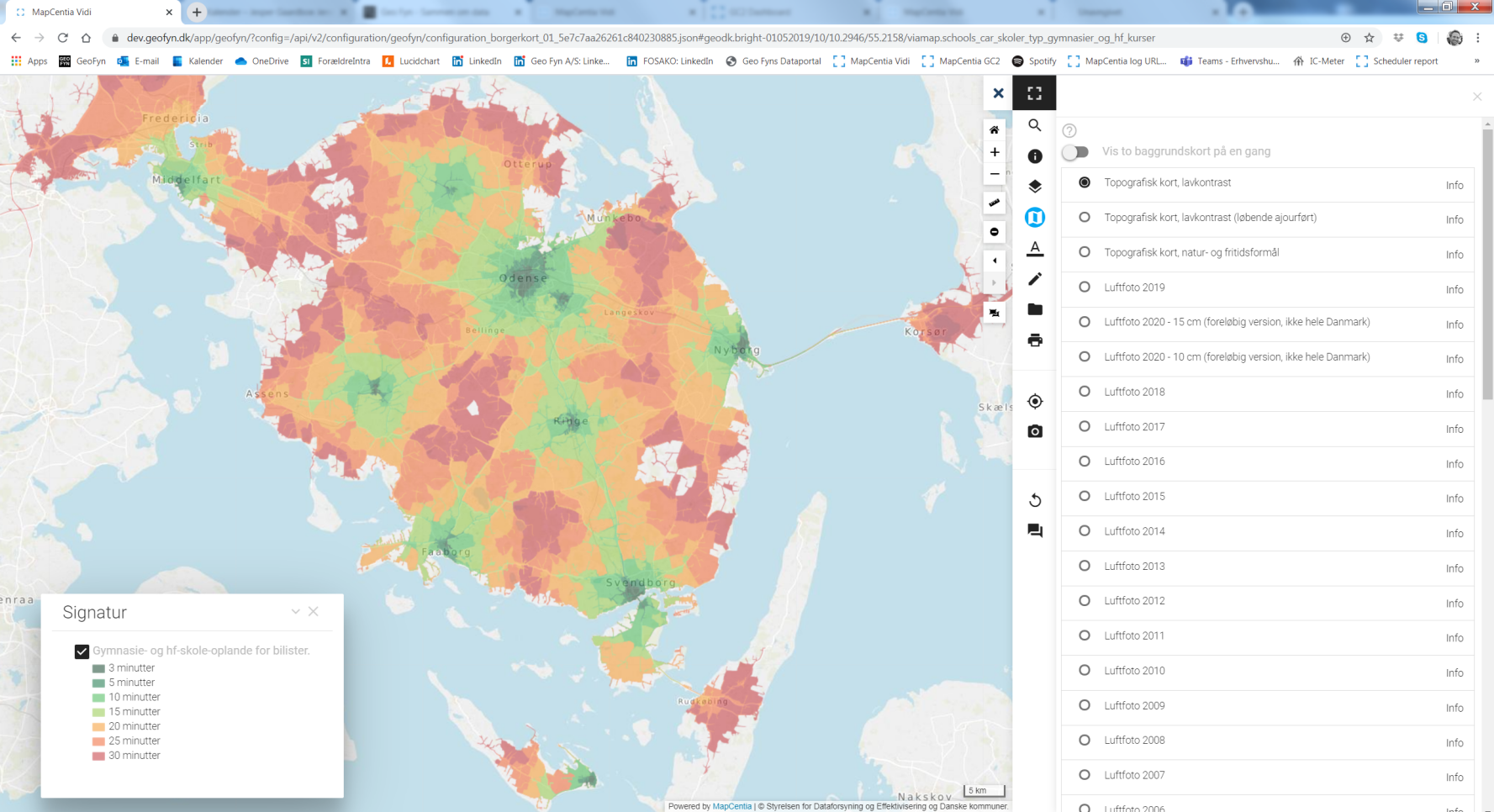
Task: Click the browser address bar URL
Action: point(641,38)
